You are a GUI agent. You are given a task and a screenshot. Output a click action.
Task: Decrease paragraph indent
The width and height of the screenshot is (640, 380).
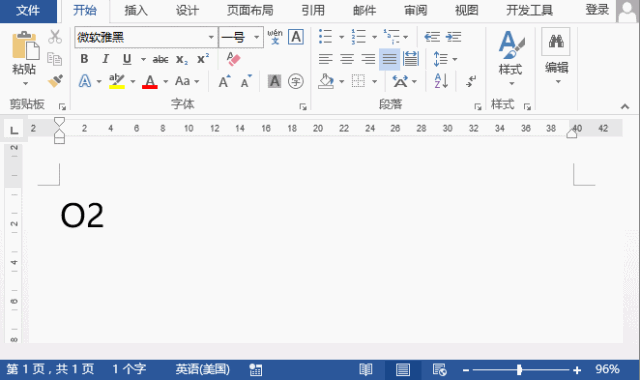(x=432, y=37)
